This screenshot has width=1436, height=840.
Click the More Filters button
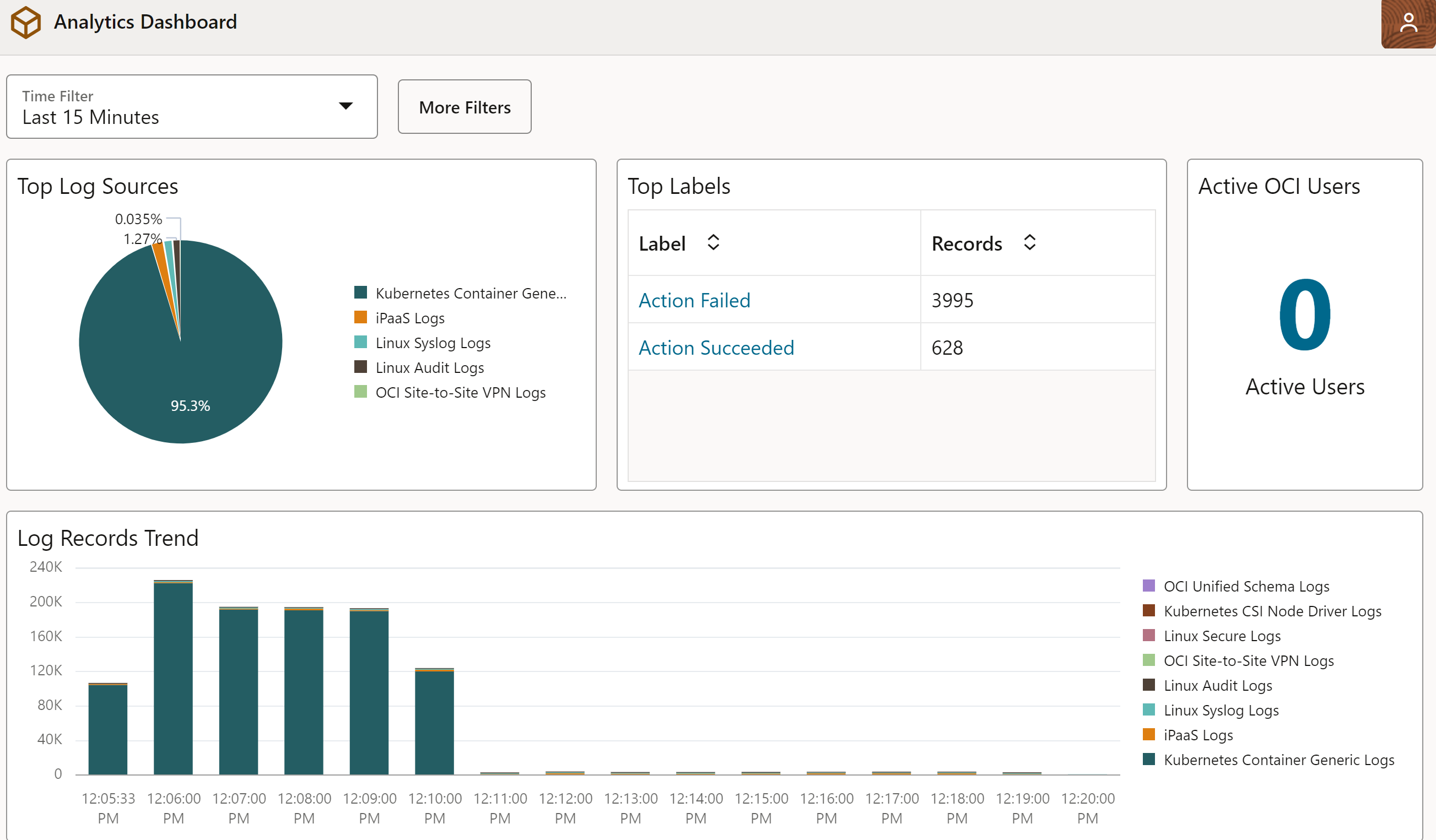tap(464, 107)
